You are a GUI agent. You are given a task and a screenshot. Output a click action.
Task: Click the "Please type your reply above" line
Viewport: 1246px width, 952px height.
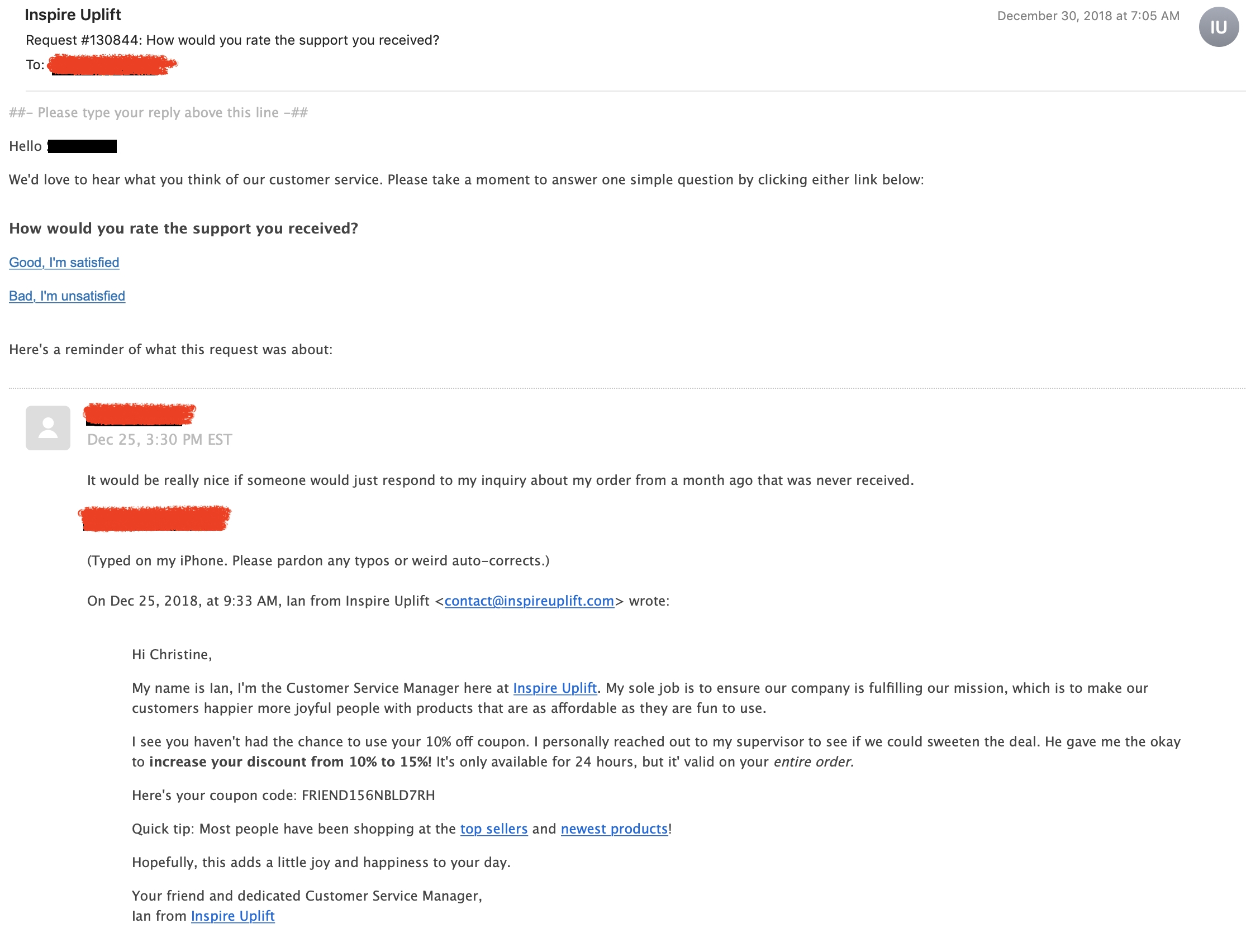159,113
